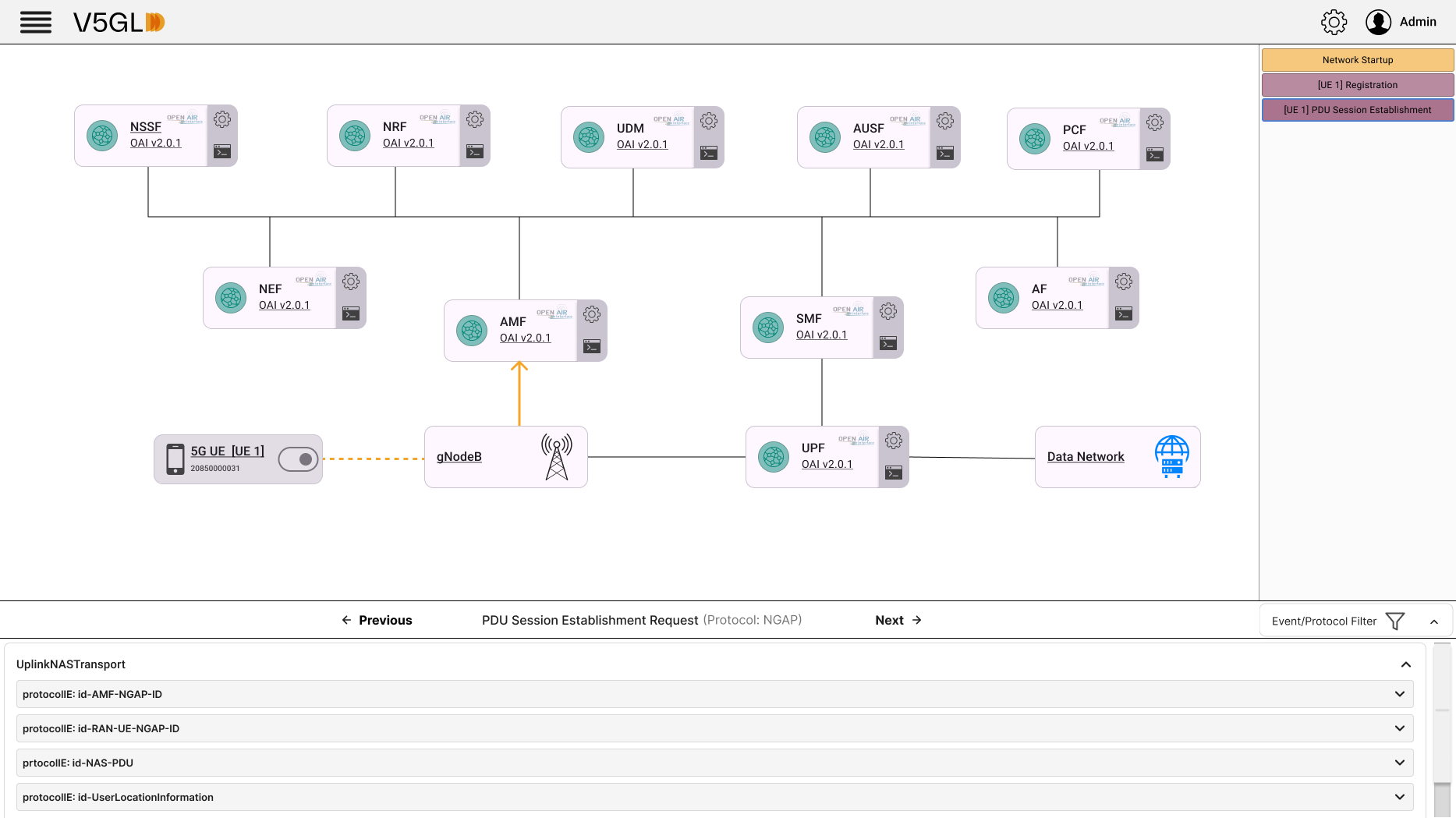Click the UPF terminal icon
The height and width of the screenshot is (818, 1456).
[894, 473]
